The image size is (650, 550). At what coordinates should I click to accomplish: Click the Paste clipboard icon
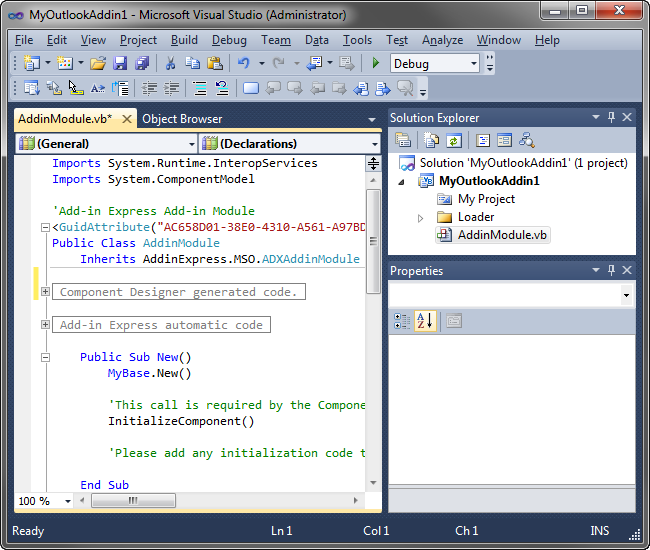tap(215, 63)
